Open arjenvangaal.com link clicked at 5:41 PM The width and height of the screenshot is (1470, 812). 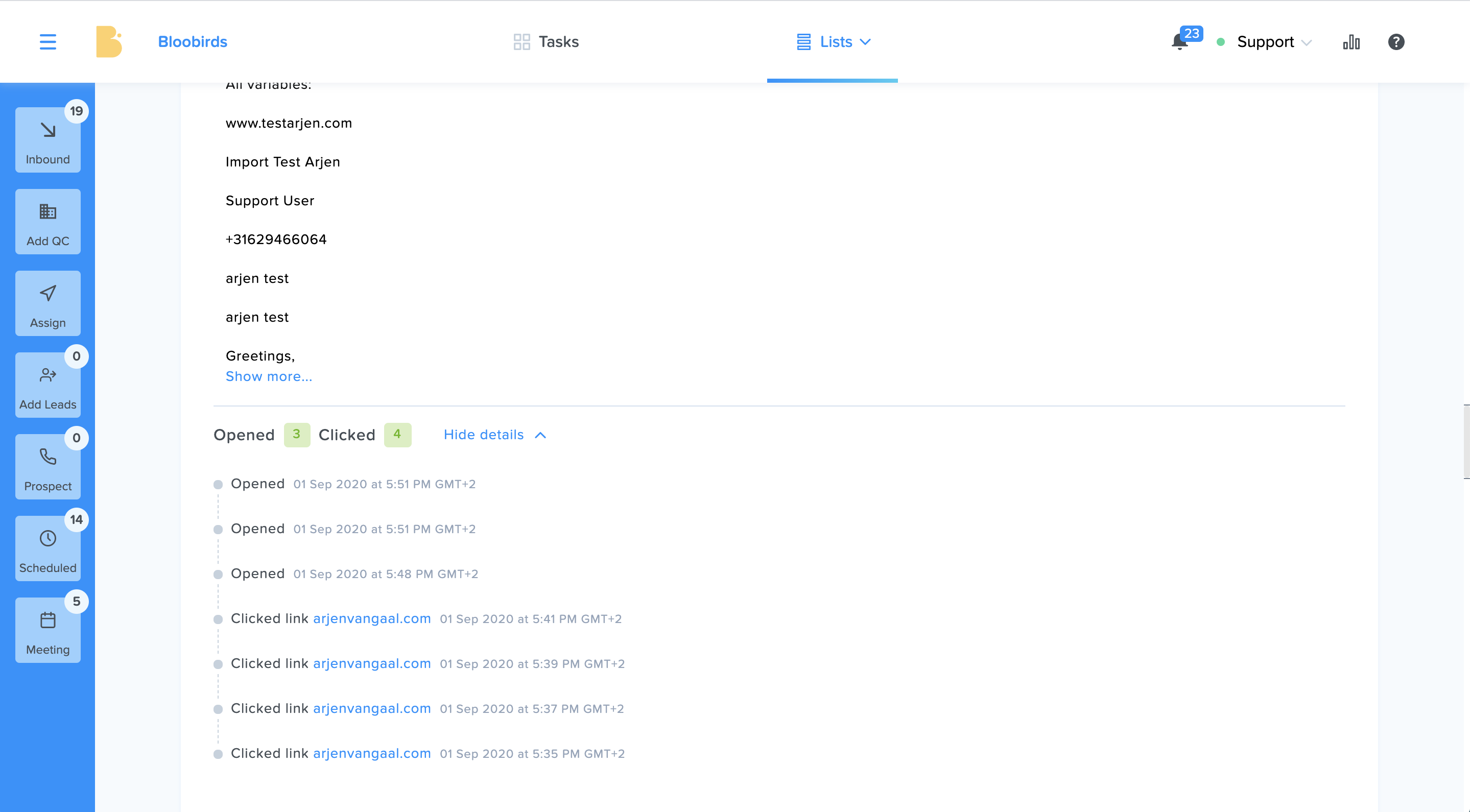coord(371,618)
